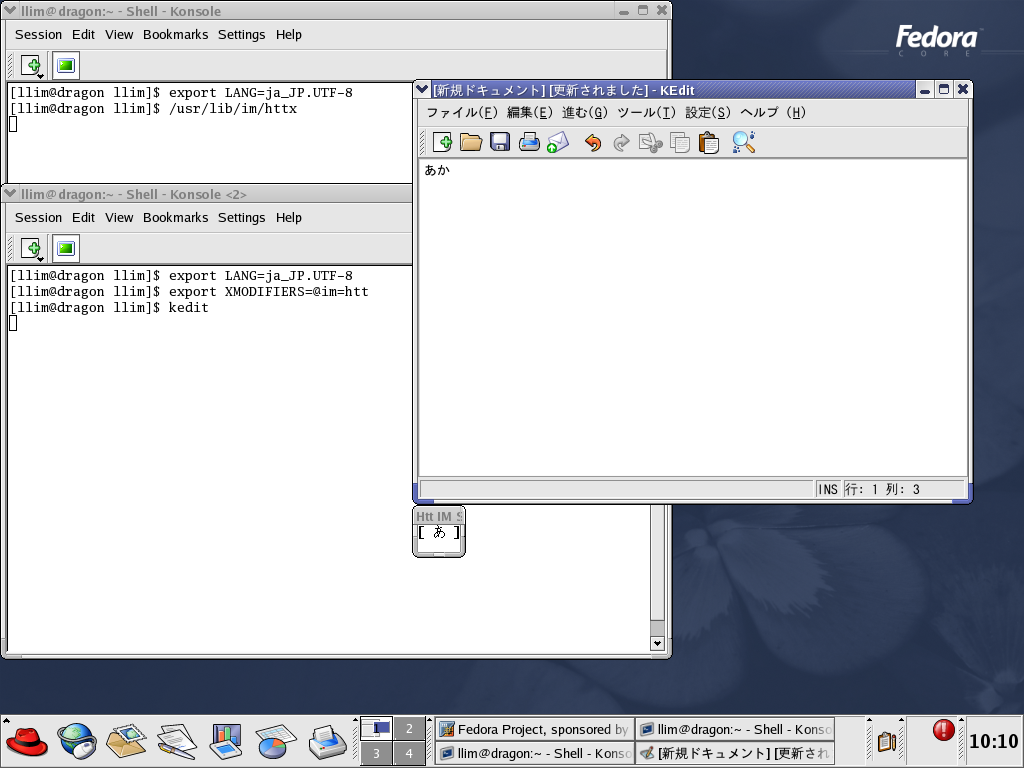Activate bottom-row llim@dragon Konsole taskbar entry
The height and width of the screenshot is (768, 1024).
534,753
